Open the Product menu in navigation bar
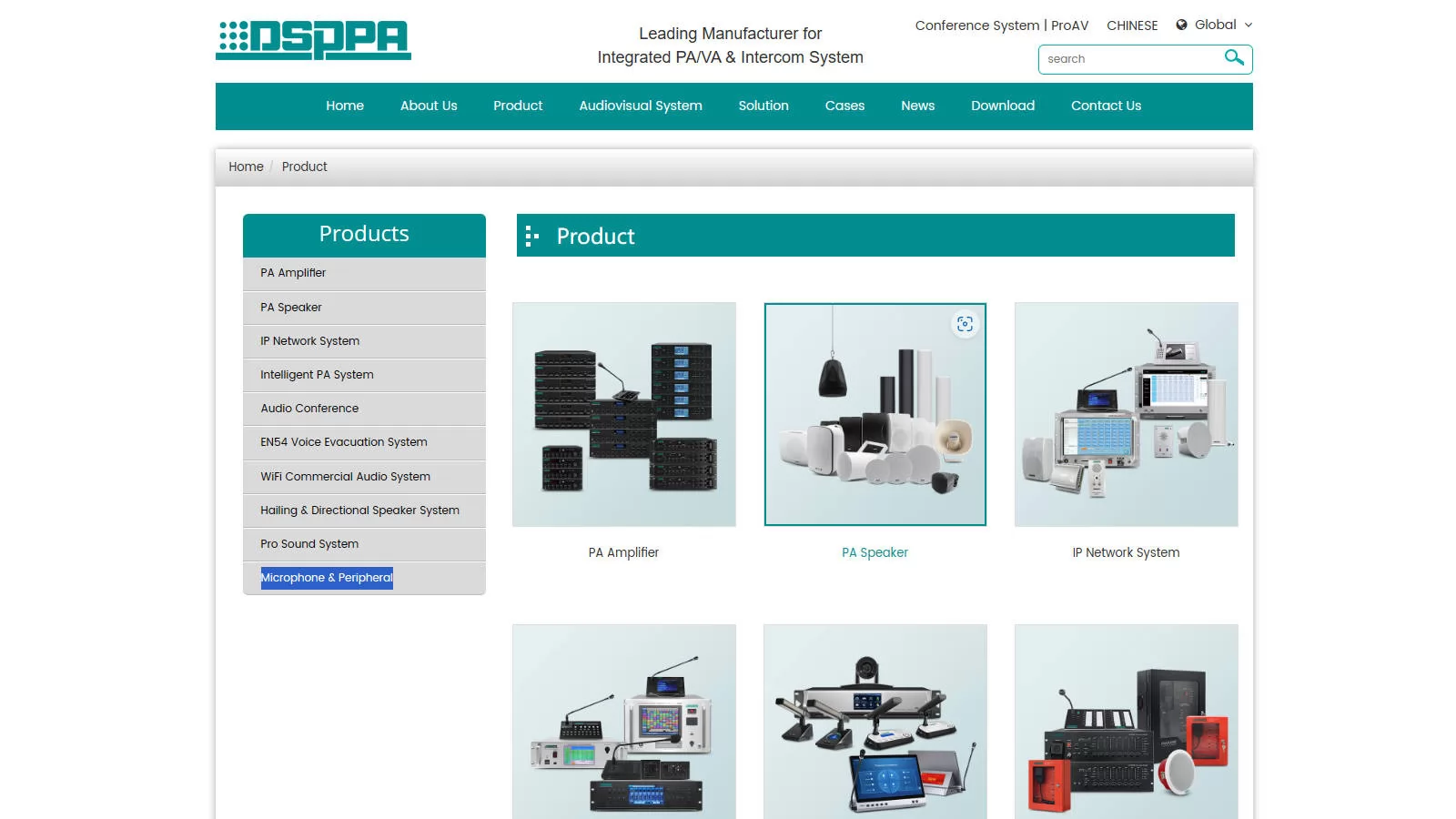The image size is (1456, 819). pyautogui.click(x=517, y=106)
